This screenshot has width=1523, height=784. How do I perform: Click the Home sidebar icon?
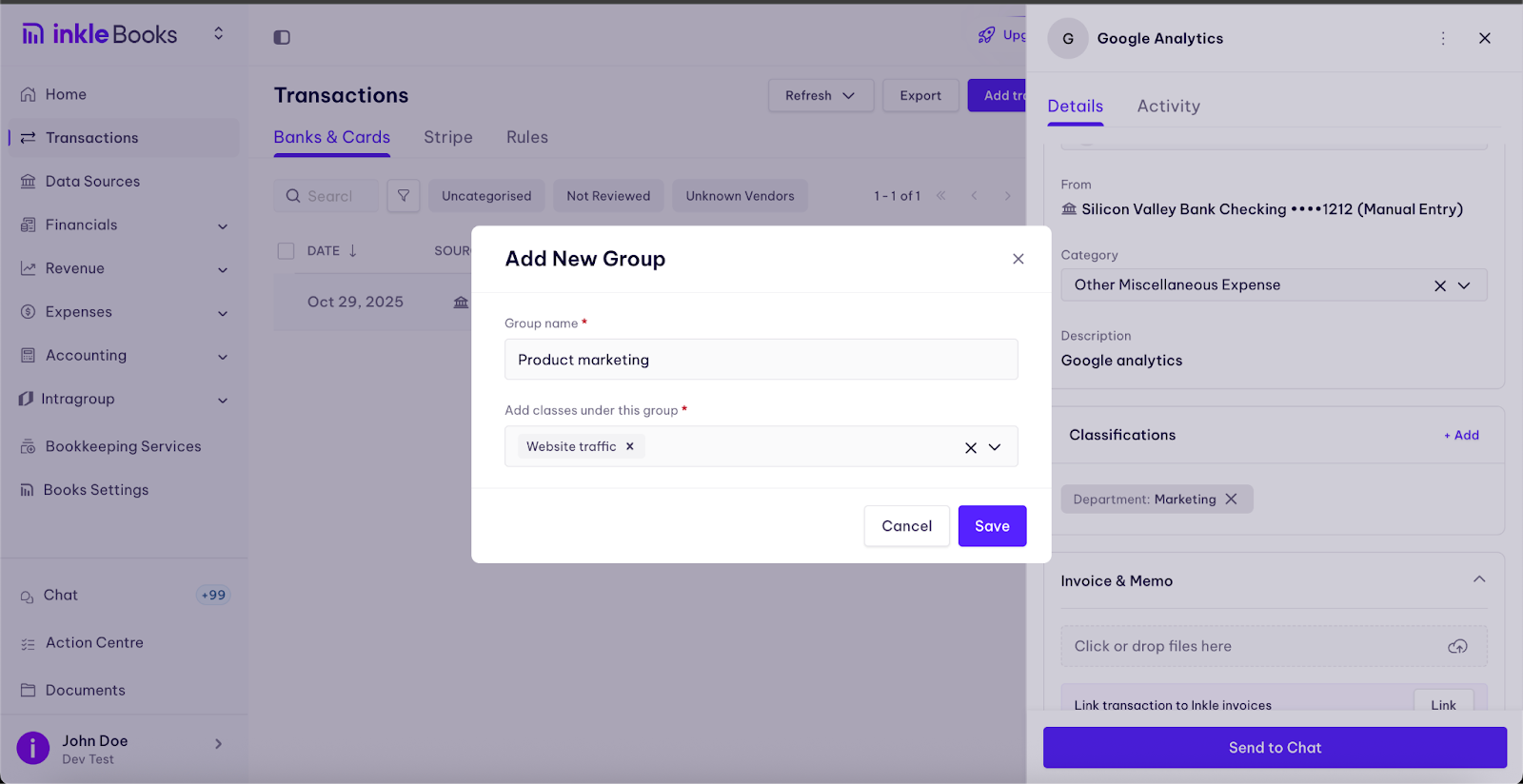click(29, 94)
